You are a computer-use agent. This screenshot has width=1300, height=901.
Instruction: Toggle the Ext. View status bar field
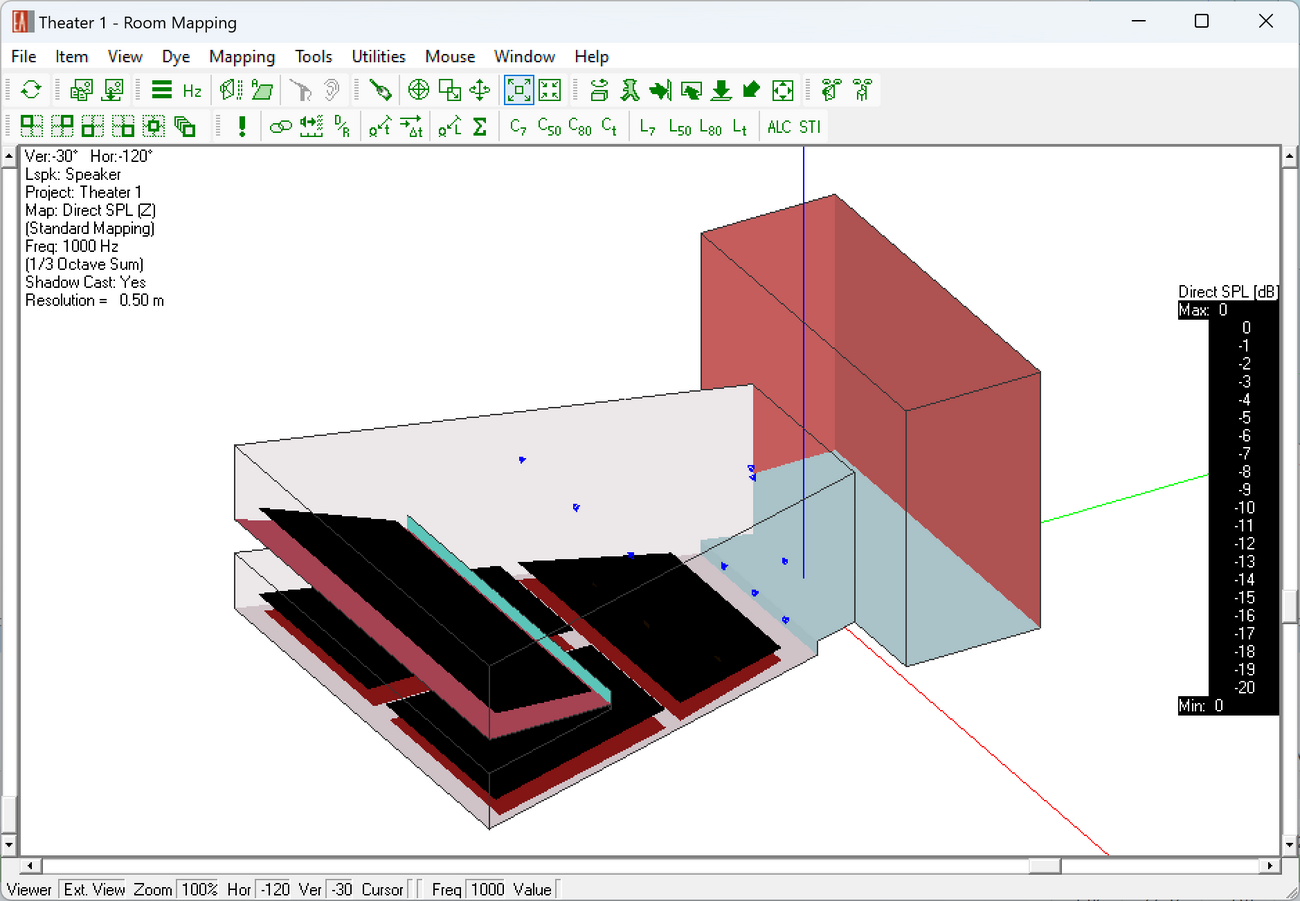point(94,889)
